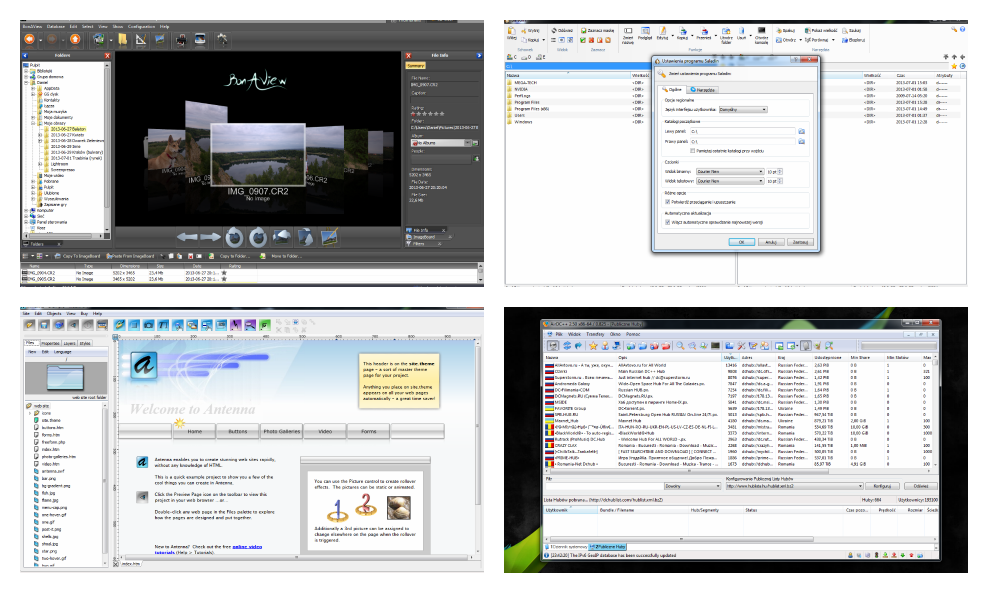Screen dimensions: 988x593
Task: Collapse 'Moje obrazy' folder in BonAView tree
Action: click(x=33, y=123)
